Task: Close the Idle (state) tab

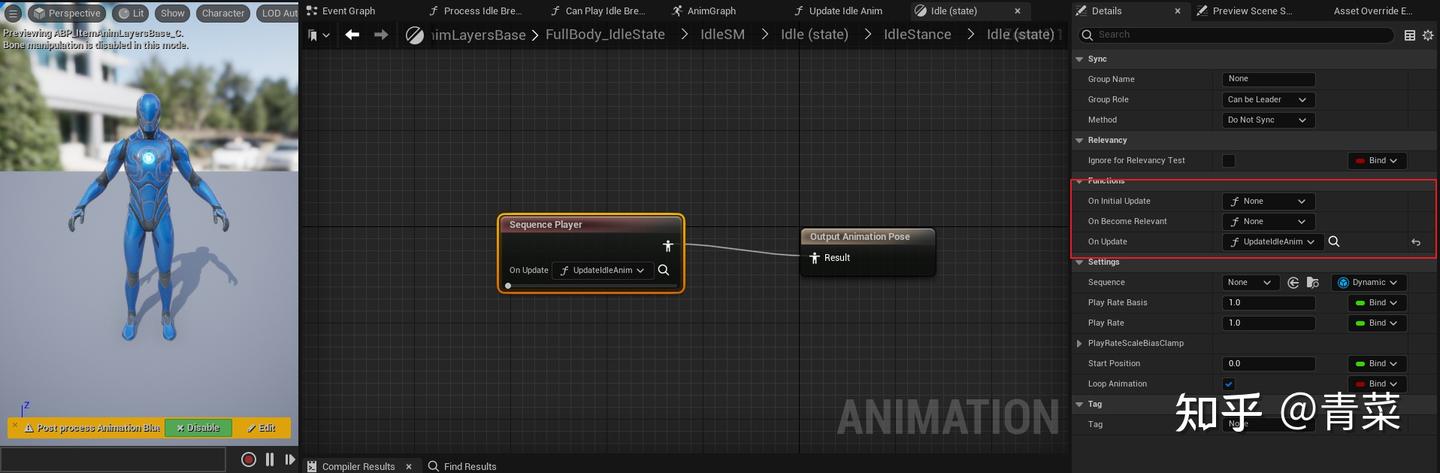Action: click(x=1018, y=11)
